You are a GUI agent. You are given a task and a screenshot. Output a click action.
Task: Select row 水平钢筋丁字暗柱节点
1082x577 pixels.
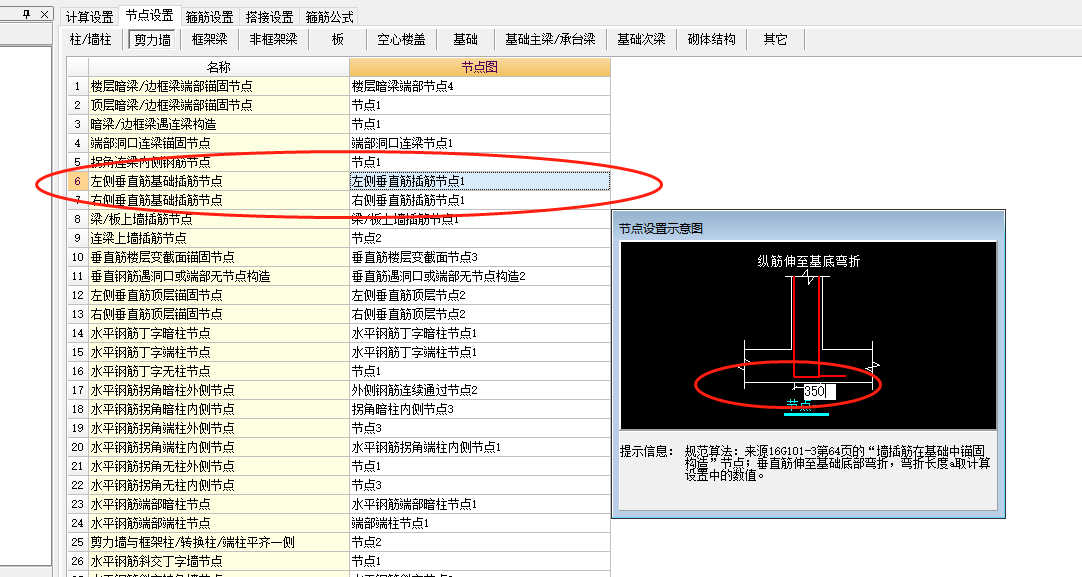pos(219,333)
